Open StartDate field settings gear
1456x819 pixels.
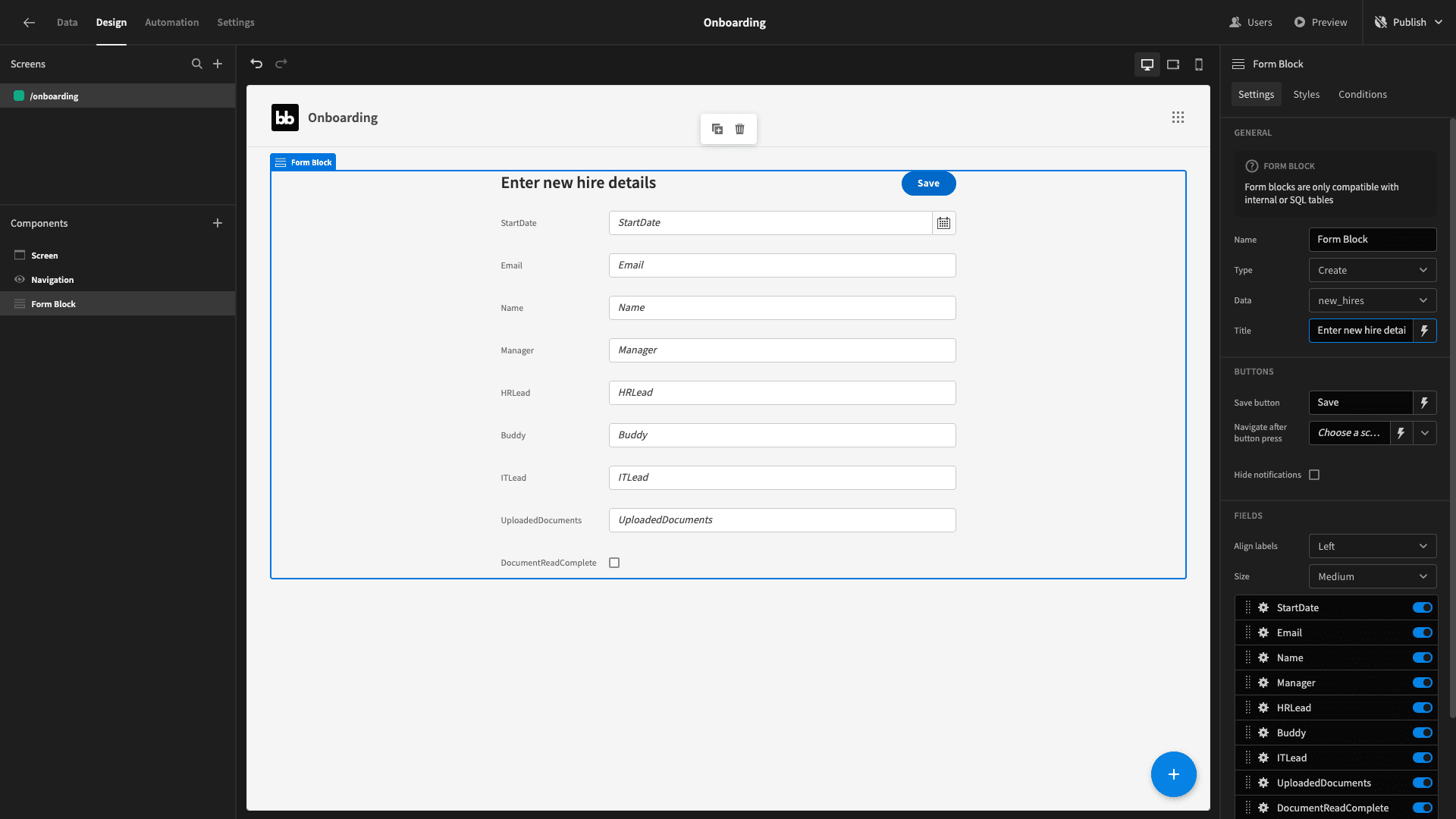point(1263,608)
